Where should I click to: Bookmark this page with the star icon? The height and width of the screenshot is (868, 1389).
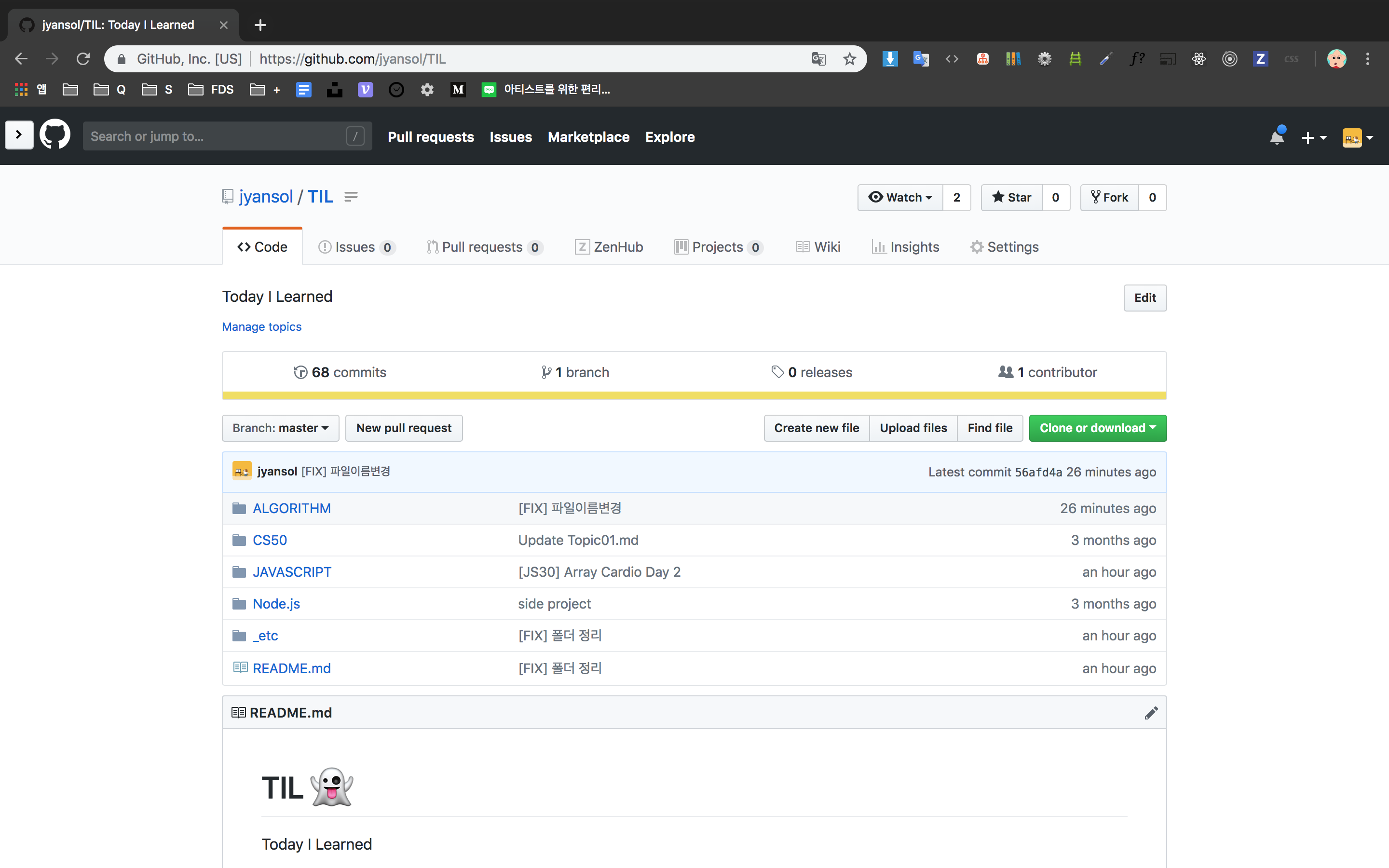(849, 58)
